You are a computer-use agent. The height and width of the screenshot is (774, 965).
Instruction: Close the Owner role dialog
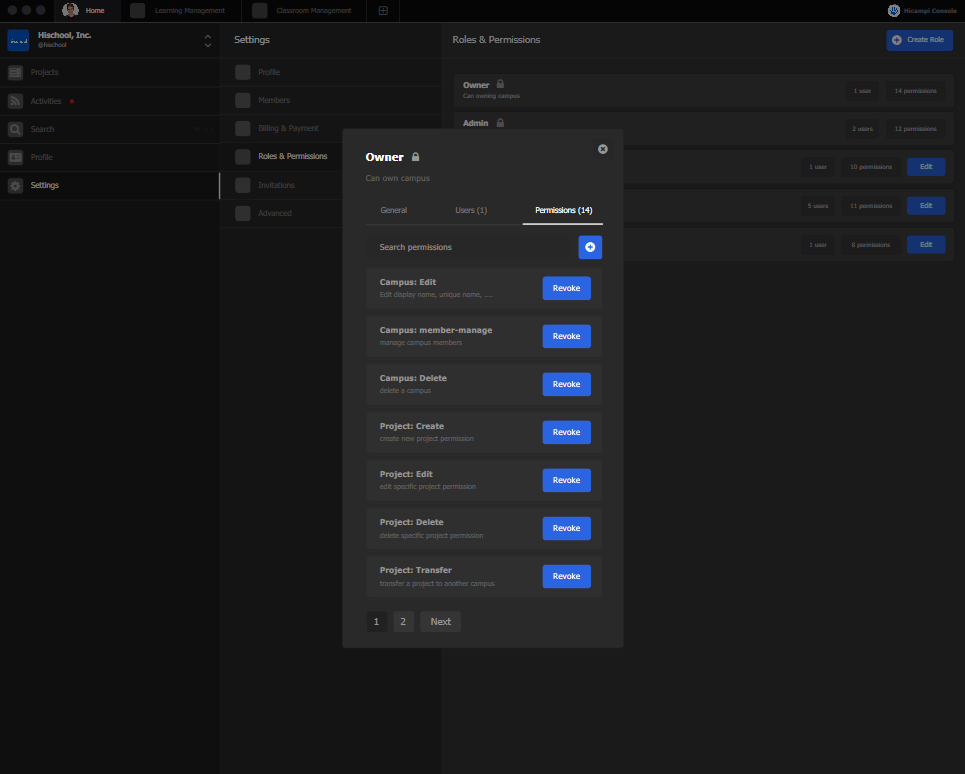pyautogui.click(x=602, y=149)
